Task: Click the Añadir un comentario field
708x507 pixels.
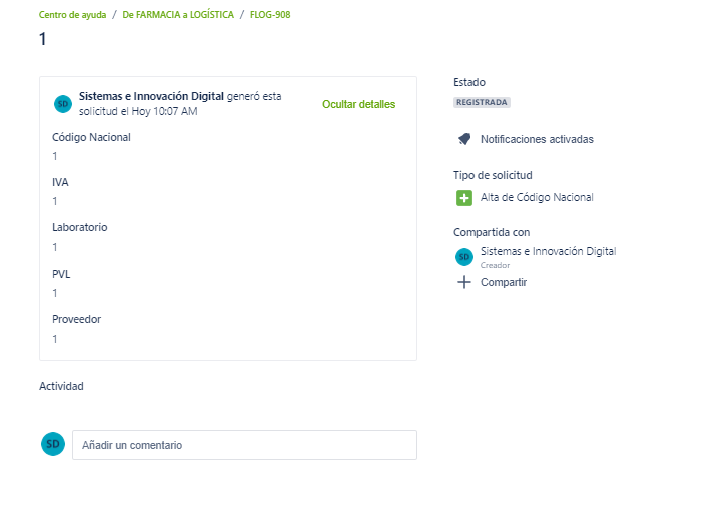Action: 244,445
